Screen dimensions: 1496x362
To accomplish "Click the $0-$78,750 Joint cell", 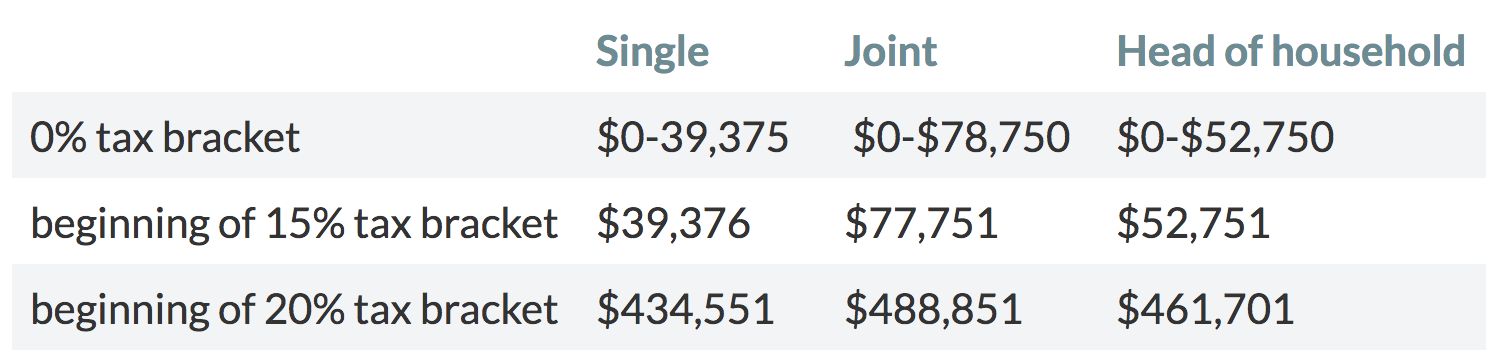I will coord(961,137).
